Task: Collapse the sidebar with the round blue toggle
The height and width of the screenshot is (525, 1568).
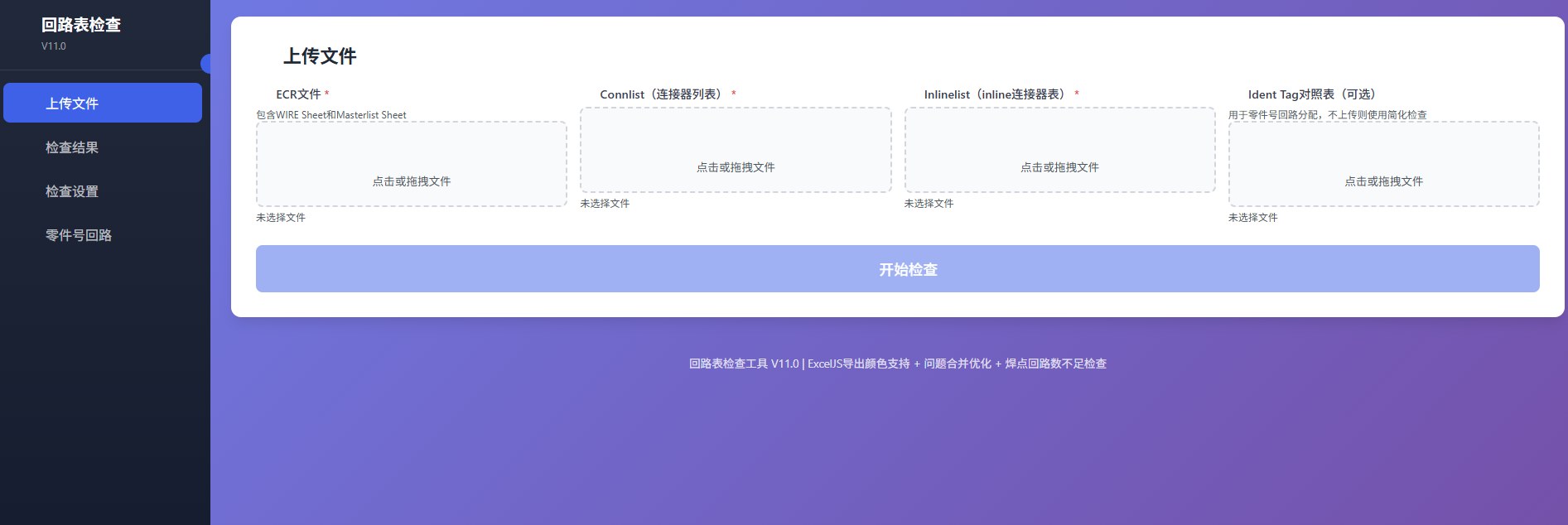Action: tap(206, 64)
